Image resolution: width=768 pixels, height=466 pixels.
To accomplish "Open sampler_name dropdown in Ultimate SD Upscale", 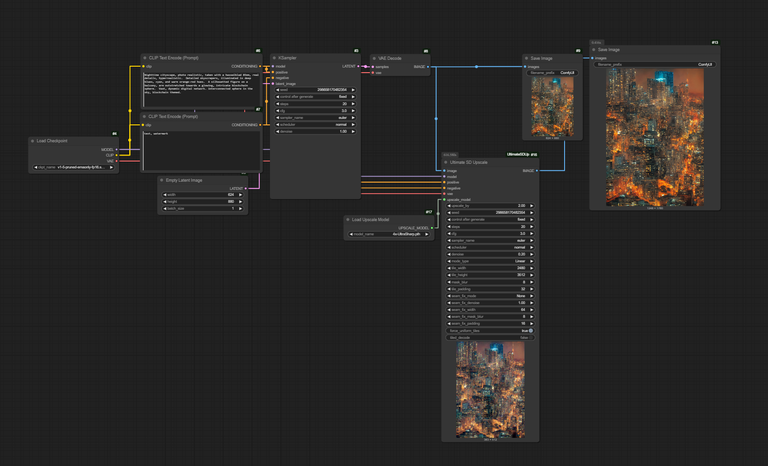I will pos(490,241).
